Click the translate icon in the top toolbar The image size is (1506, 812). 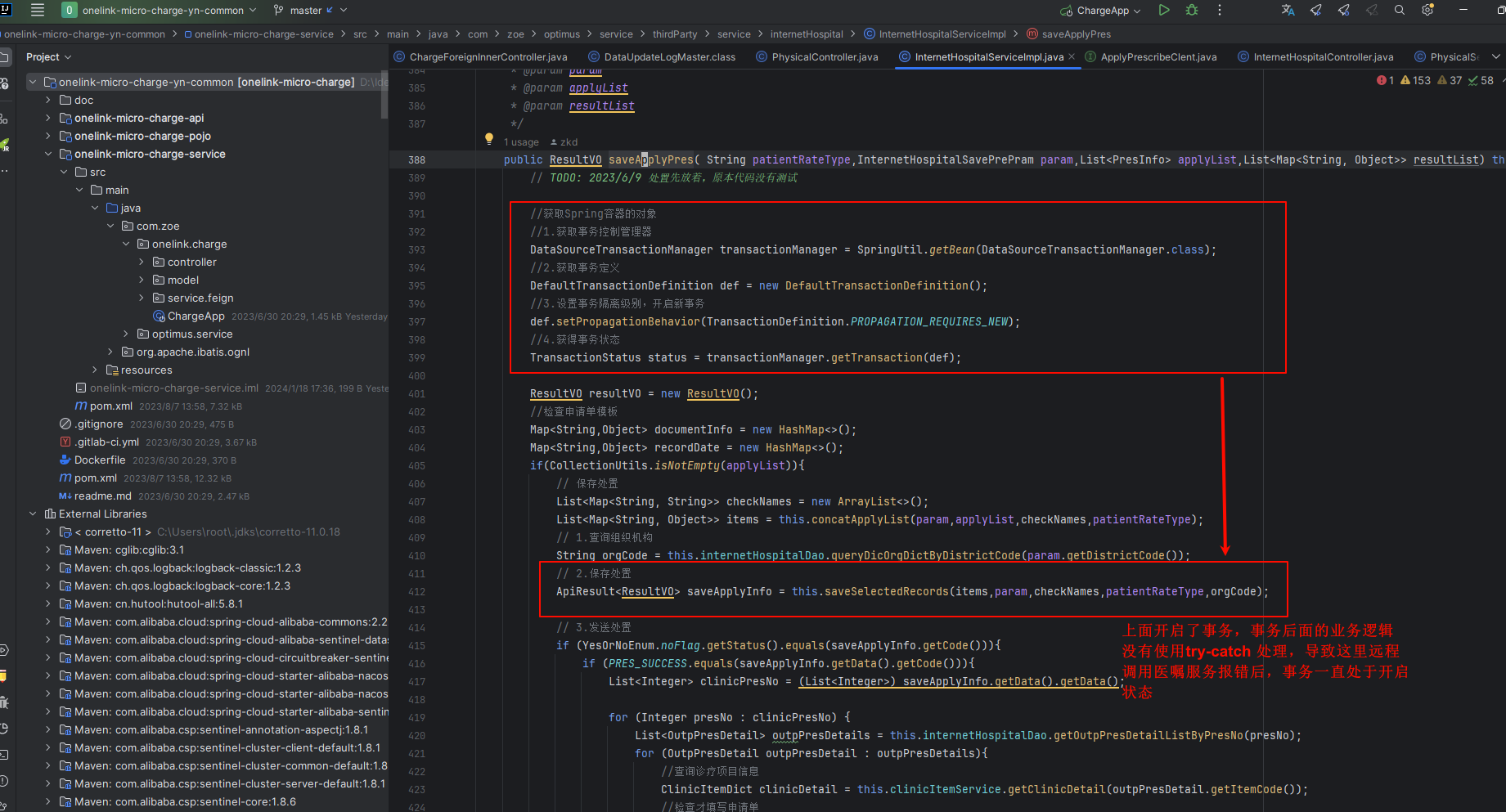coord(1288,10)
